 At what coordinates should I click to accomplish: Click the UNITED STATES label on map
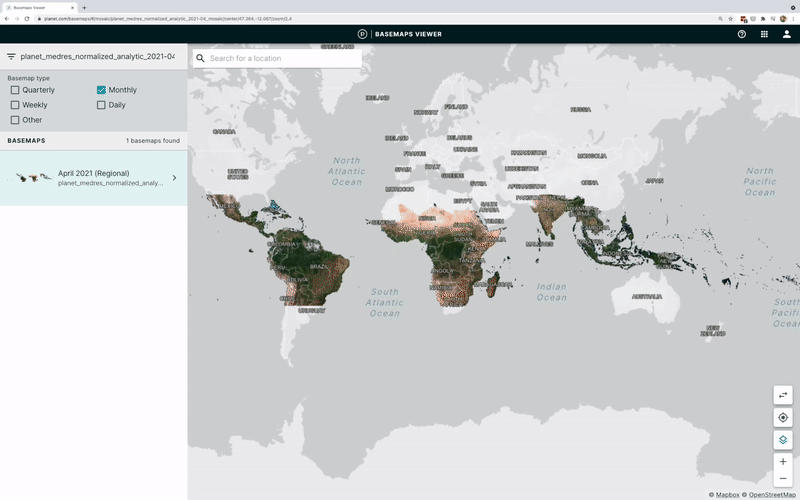238,174
